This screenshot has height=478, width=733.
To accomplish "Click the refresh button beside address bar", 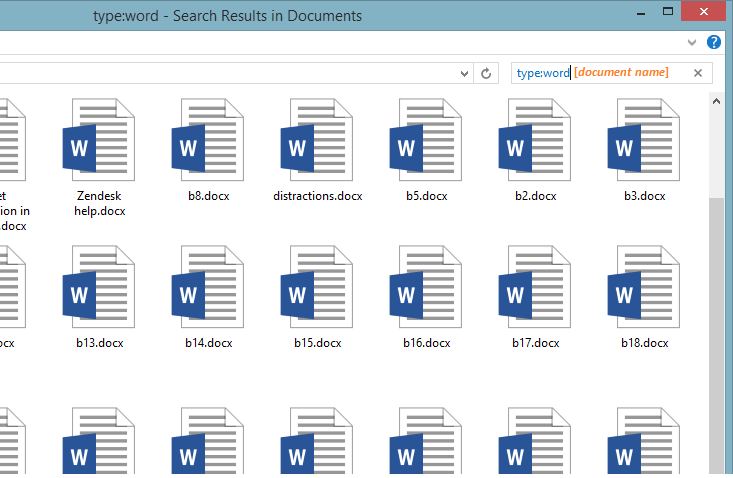I will pos(486,73).
